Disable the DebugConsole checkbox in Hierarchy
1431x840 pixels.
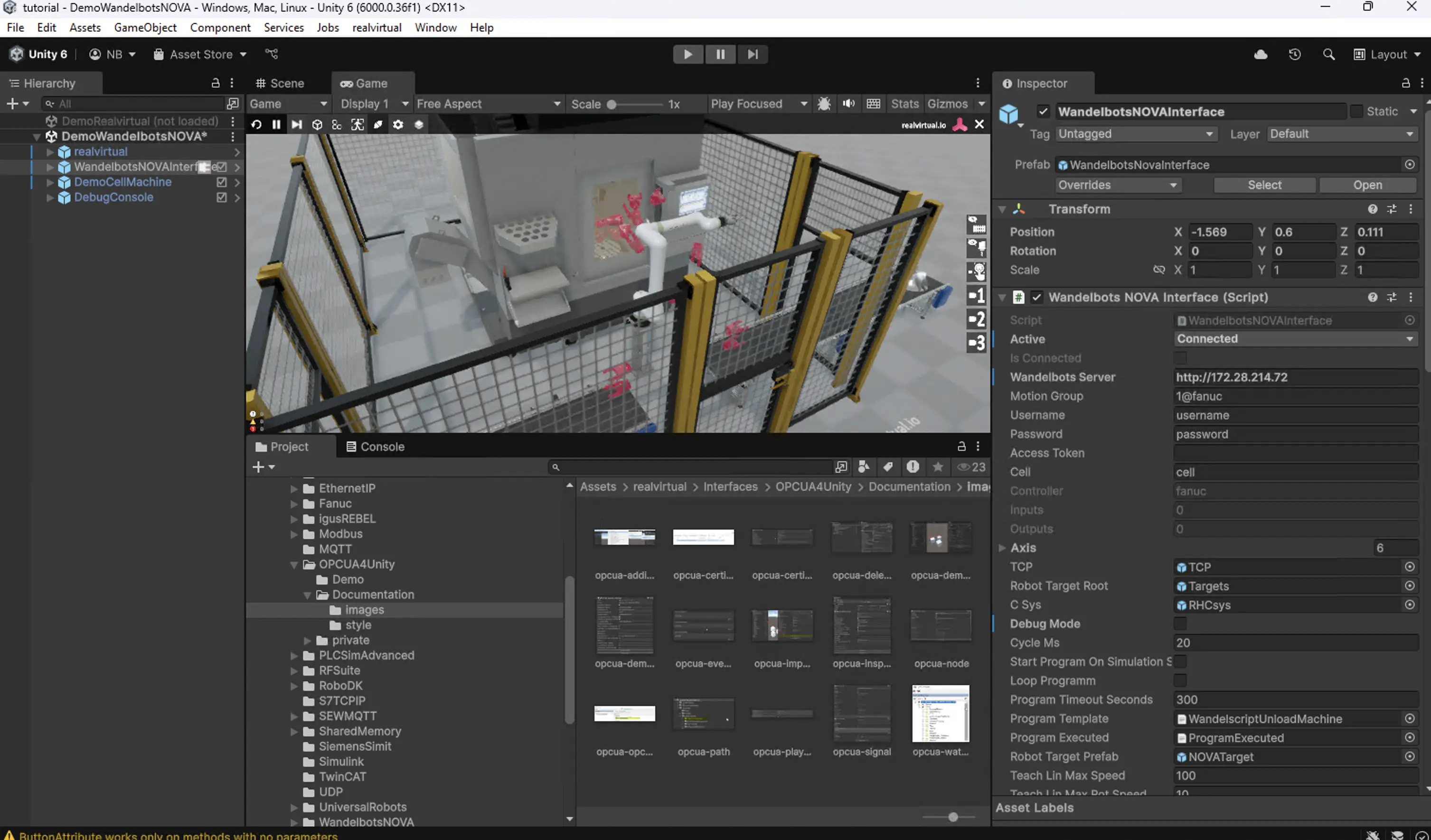tap(221, 197)
